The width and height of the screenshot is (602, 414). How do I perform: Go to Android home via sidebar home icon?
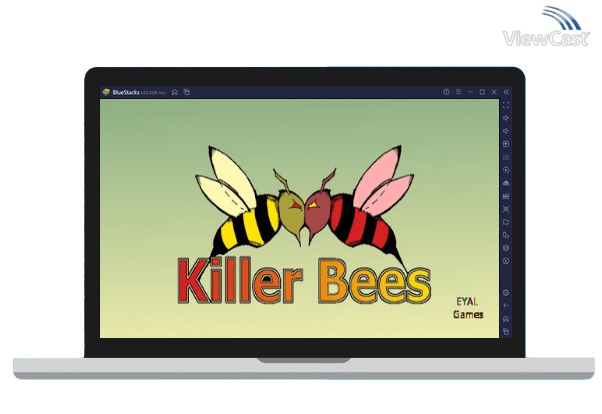coord(506,319)
